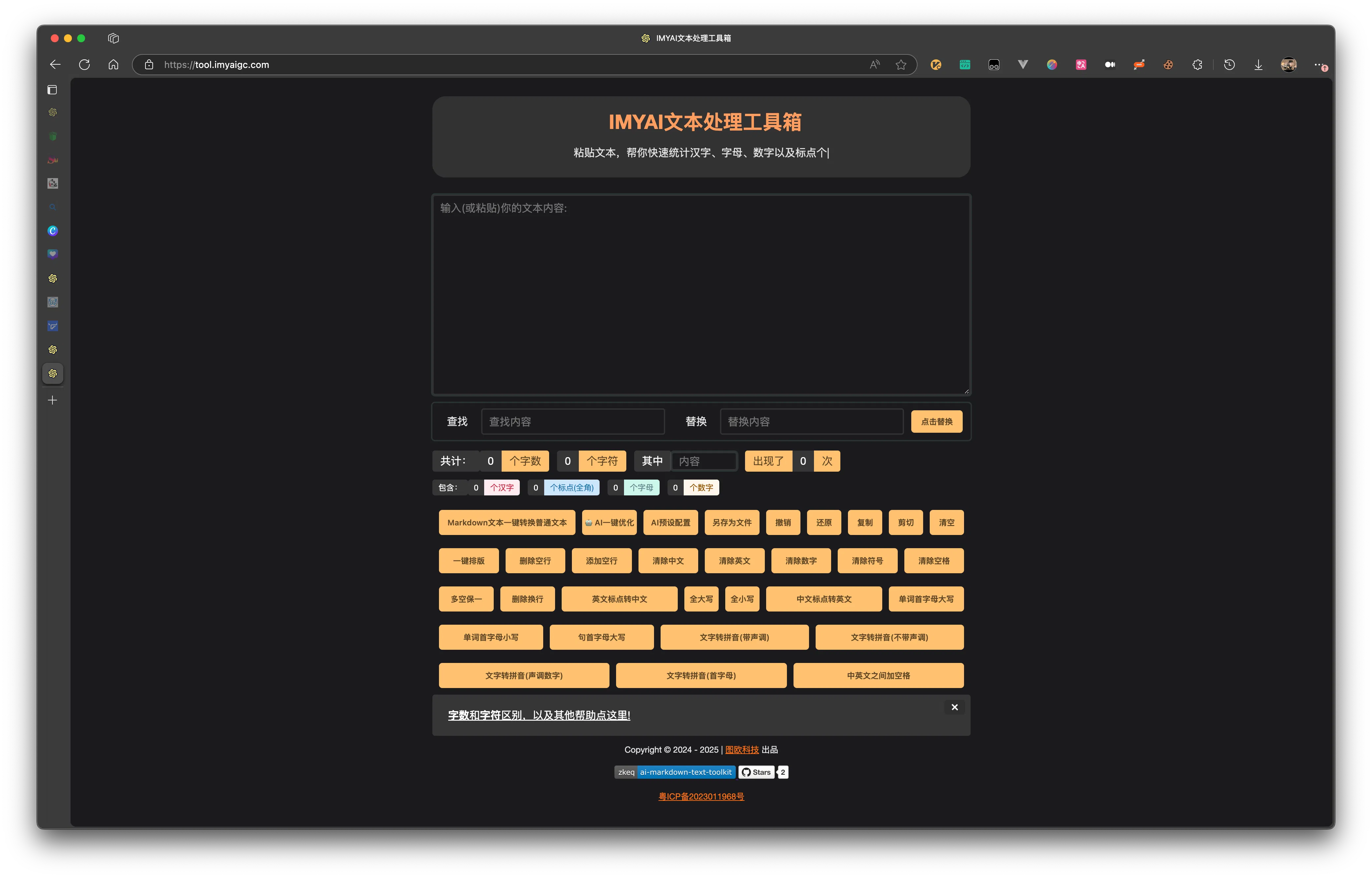The height and width of the screenshot is (878, 1372).
Task: Open the Medium-style black extension icon
Action: pos(1110,64)
